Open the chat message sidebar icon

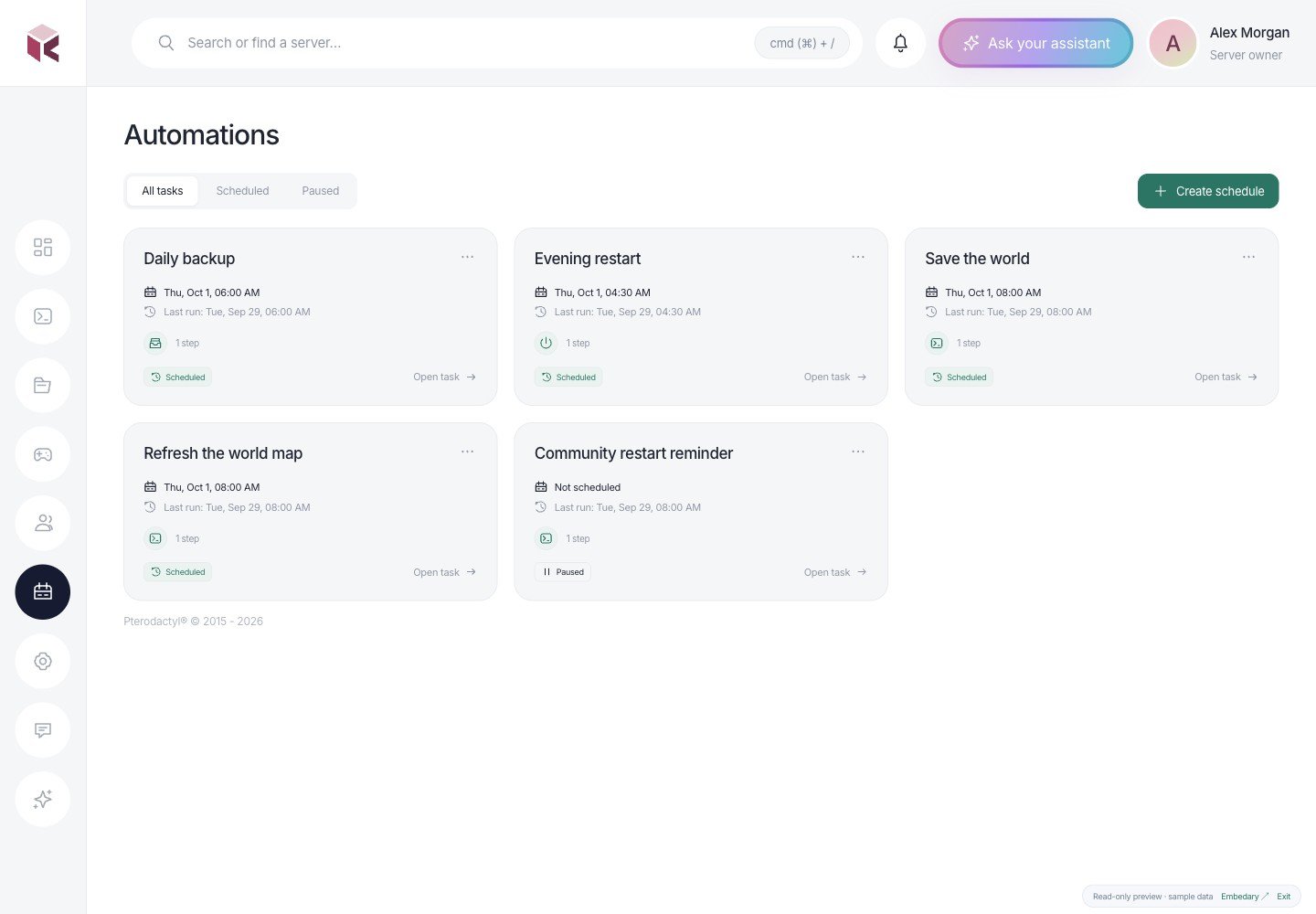pyautogui.click(x=43, y=730)
